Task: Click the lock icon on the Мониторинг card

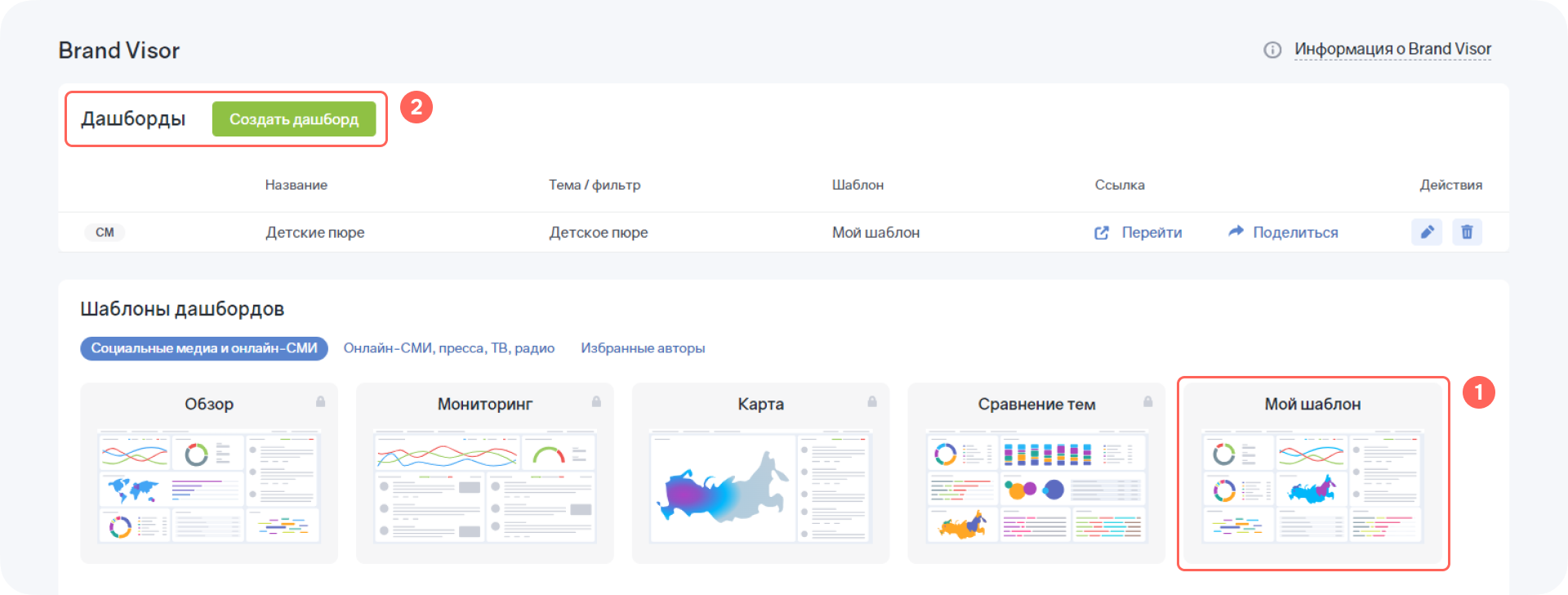Action: (596, 402)
